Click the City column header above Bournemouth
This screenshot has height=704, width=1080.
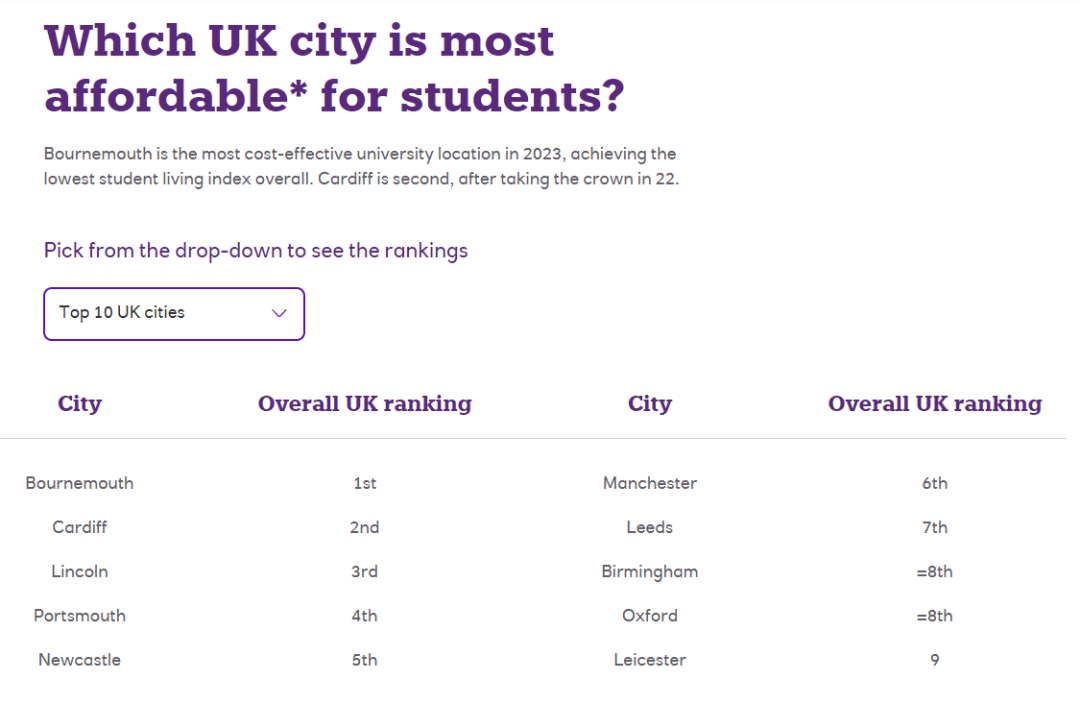(80, 404)
